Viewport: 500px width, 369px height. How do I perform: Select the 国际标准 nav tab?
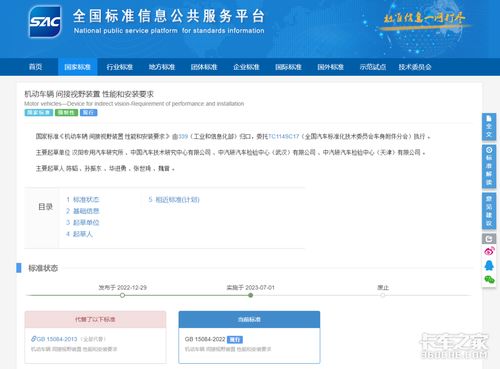pyautogui.click(x=288, y=67)
